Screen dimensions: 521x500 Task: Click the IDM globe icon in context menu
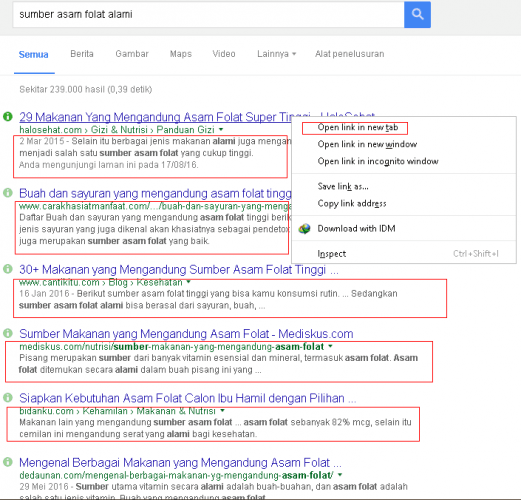point(304,229)
